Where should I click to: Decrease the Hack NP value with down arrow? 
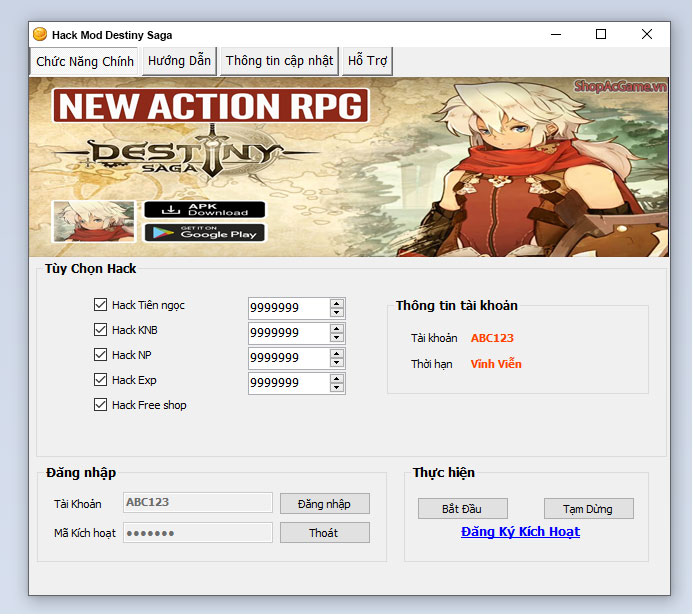coord(337,363)
